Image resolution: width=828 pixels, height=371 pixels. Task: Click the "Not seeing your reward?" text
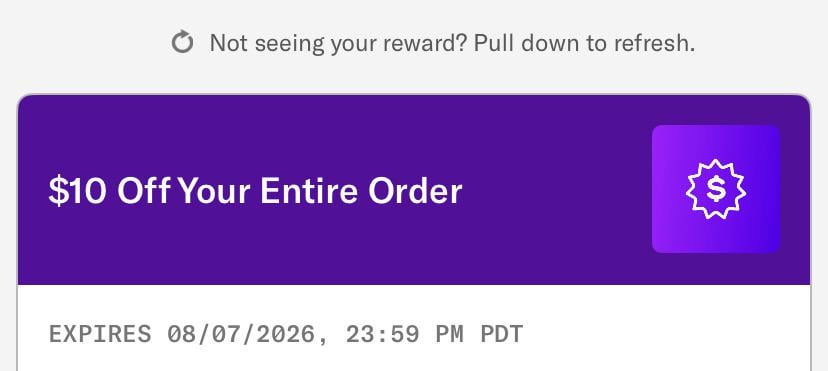[x=338, y=43]
